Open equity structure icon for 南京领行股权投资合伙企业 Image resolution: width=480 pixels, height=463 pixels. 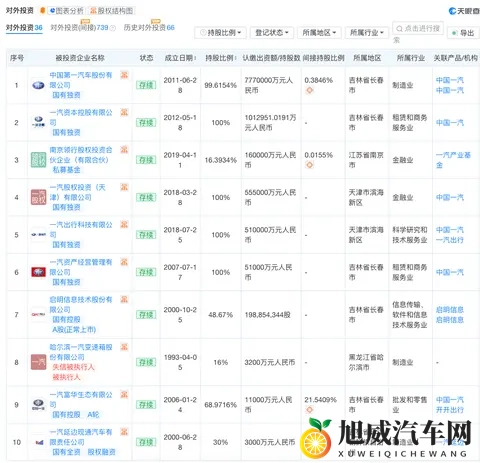click(x=124, y=149)
